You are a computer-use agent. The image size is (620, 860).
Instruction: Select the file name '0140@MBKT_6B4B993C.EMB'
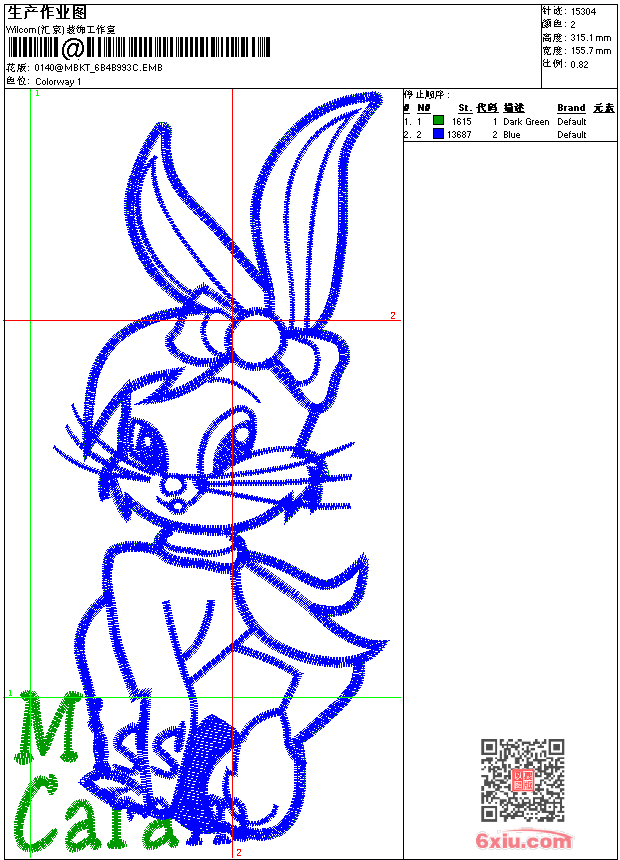[98, 68]
